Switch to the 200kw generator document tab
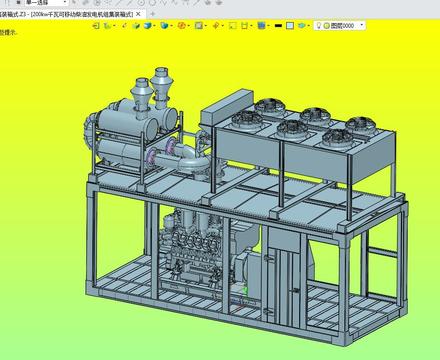 click(x=67, y=14)
